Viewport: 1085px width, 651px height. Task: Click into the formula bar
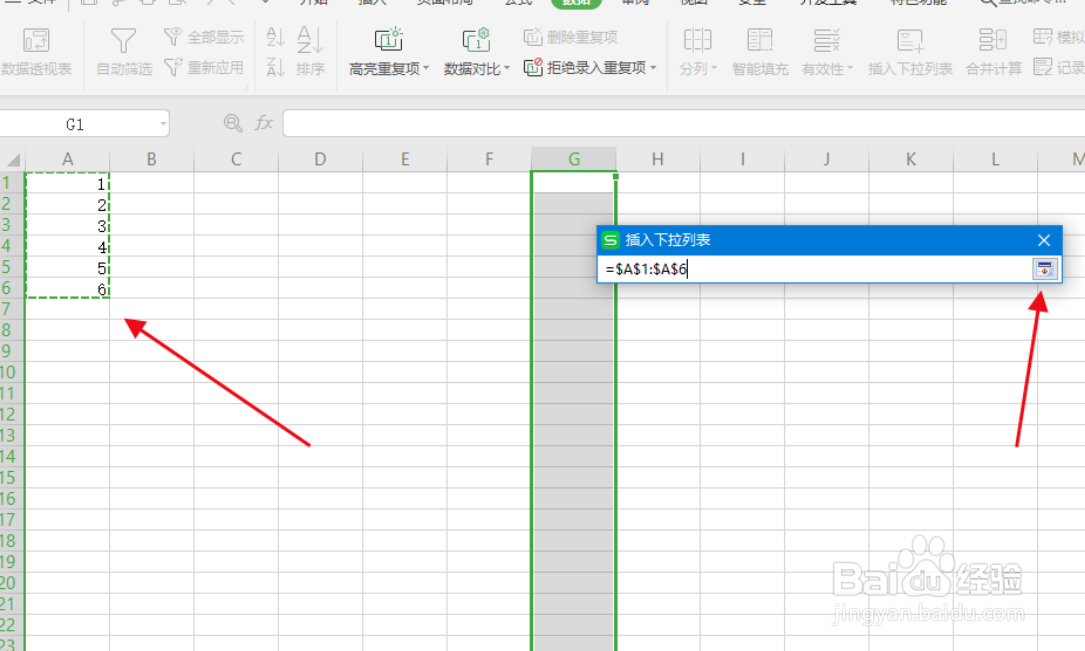[684, 123]
